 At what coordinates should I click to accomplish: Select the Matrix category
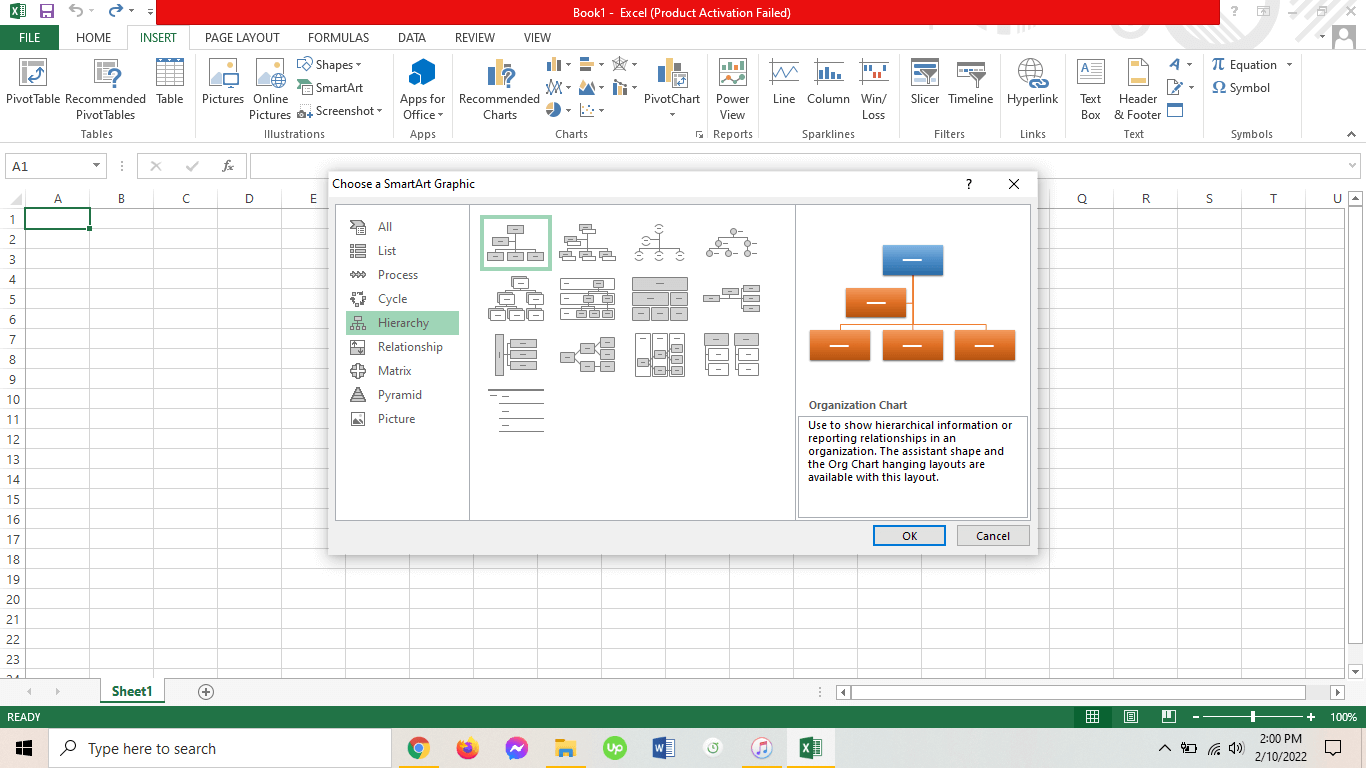(402, 371)
